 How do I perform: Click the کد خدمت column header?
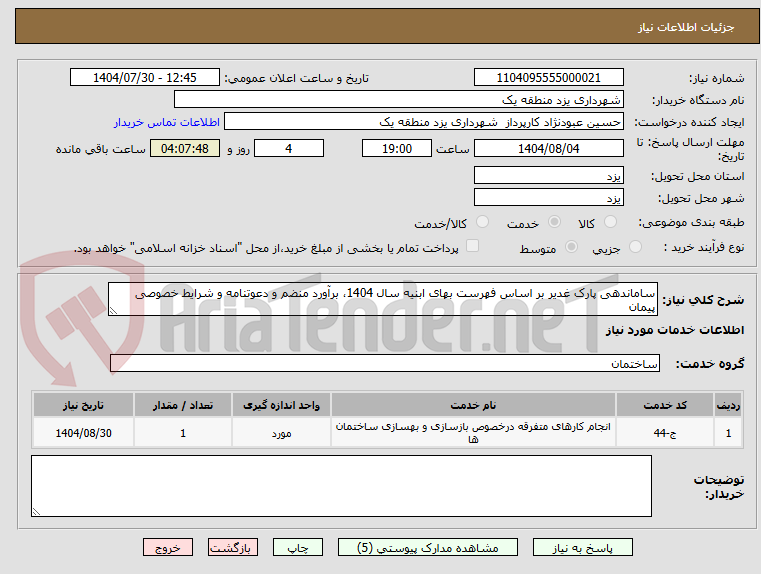tap(665, 405)
